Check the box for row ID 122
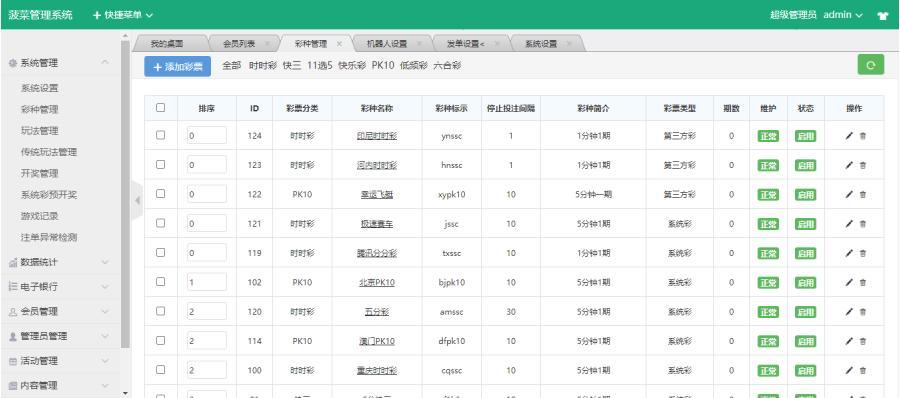 [x=161, y=194]
